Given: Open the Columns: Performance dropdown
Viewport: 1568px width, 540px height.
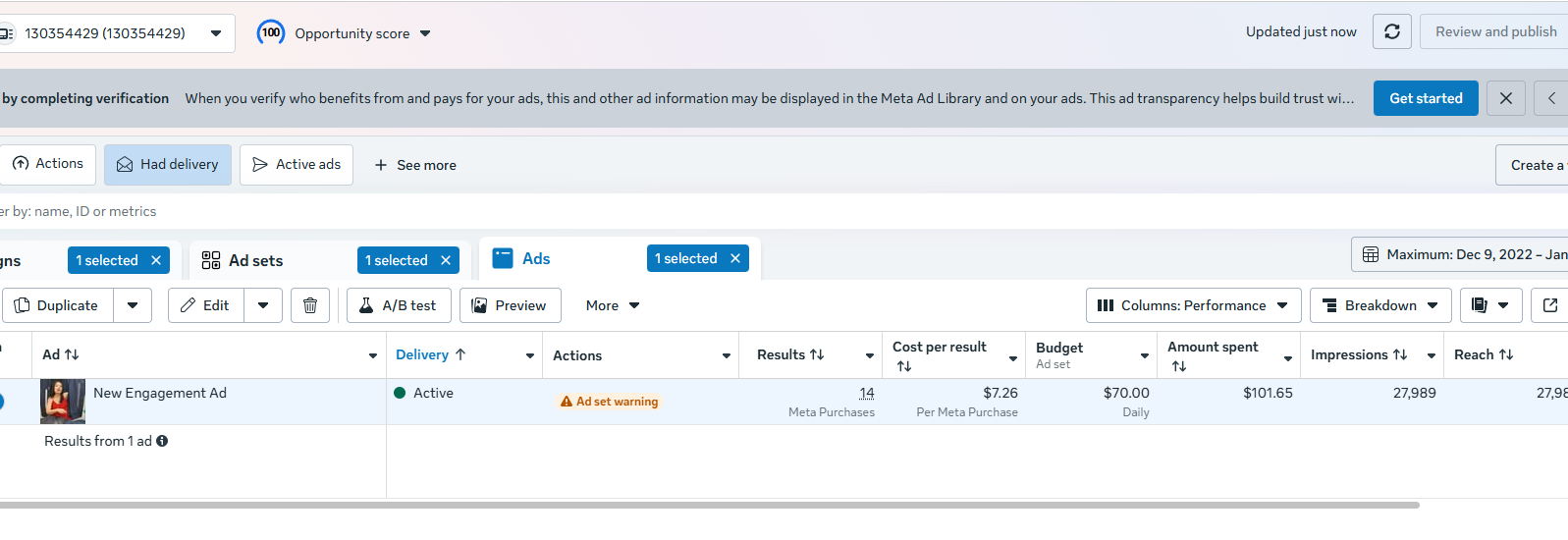Looking at the screenshot, I should (1193, 305).
